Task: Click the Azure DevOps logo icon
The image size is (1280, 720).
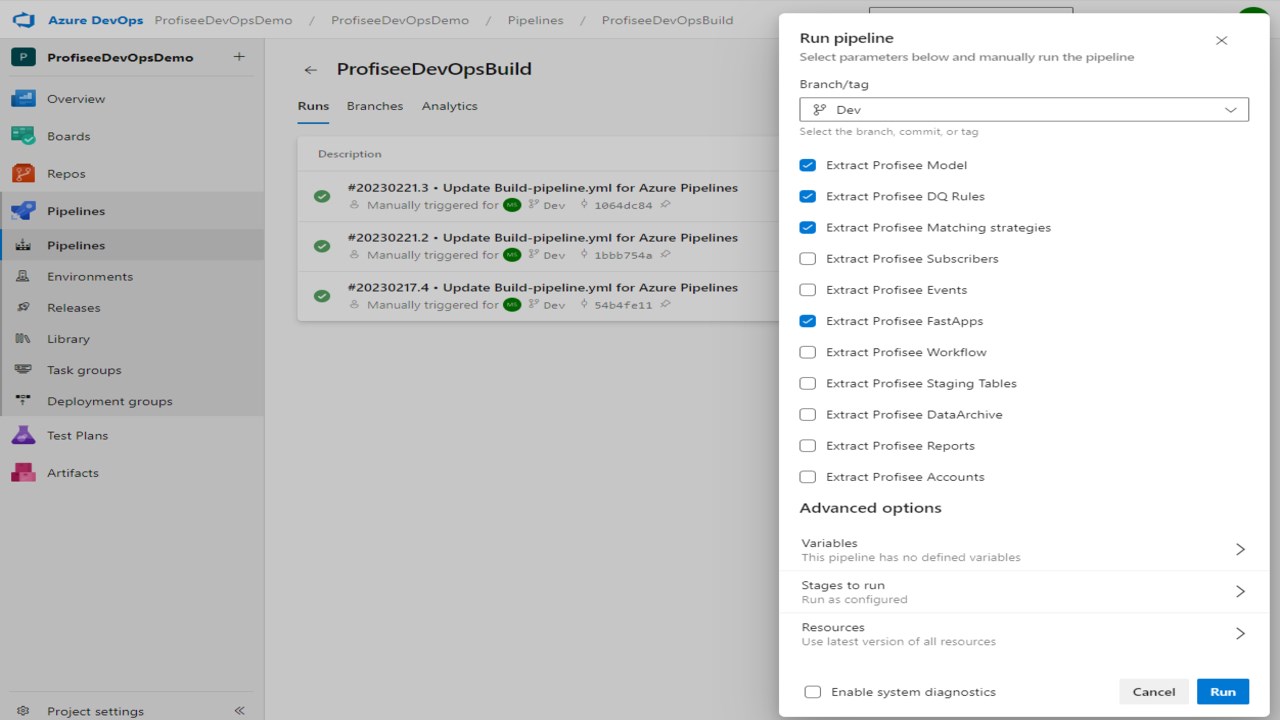Action: (x=23, y=20)
